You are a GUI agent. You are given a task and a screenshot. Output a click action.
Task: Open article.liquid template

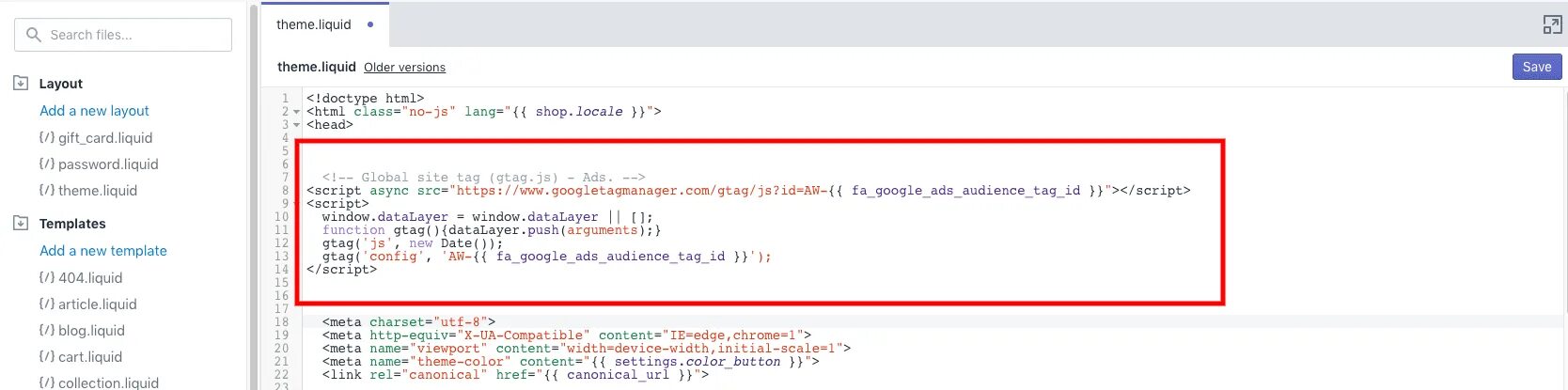(x=98, y=304)
